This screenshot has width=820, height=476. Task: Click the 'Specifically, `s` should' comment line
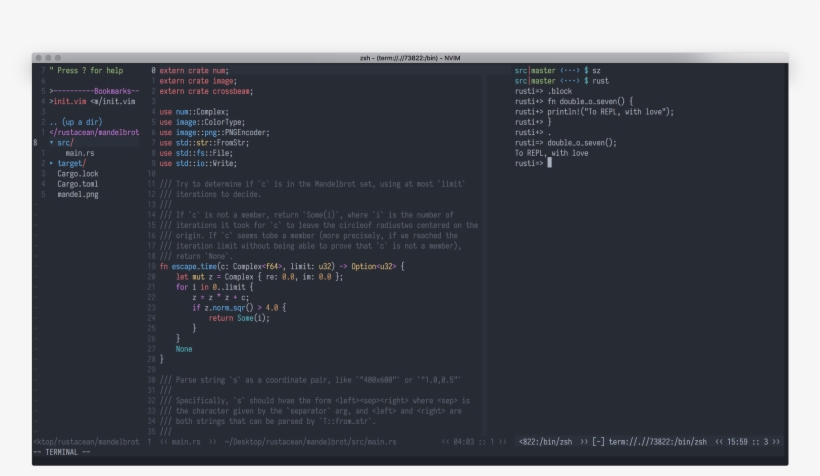pyautogui.click(x=315, y=401)
